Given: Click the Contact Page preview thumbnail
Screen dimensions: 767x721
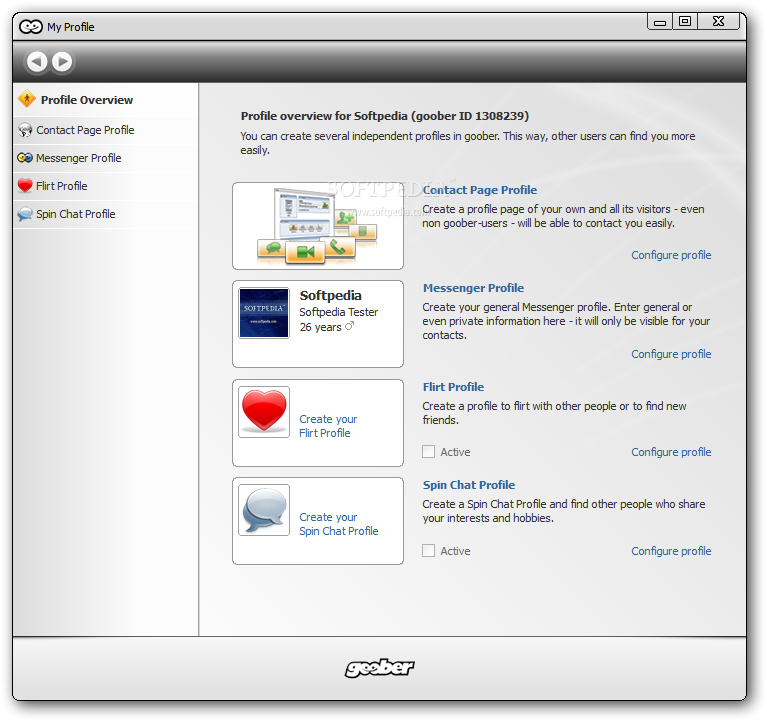Looking at the screenshot, I should (318, 226).
